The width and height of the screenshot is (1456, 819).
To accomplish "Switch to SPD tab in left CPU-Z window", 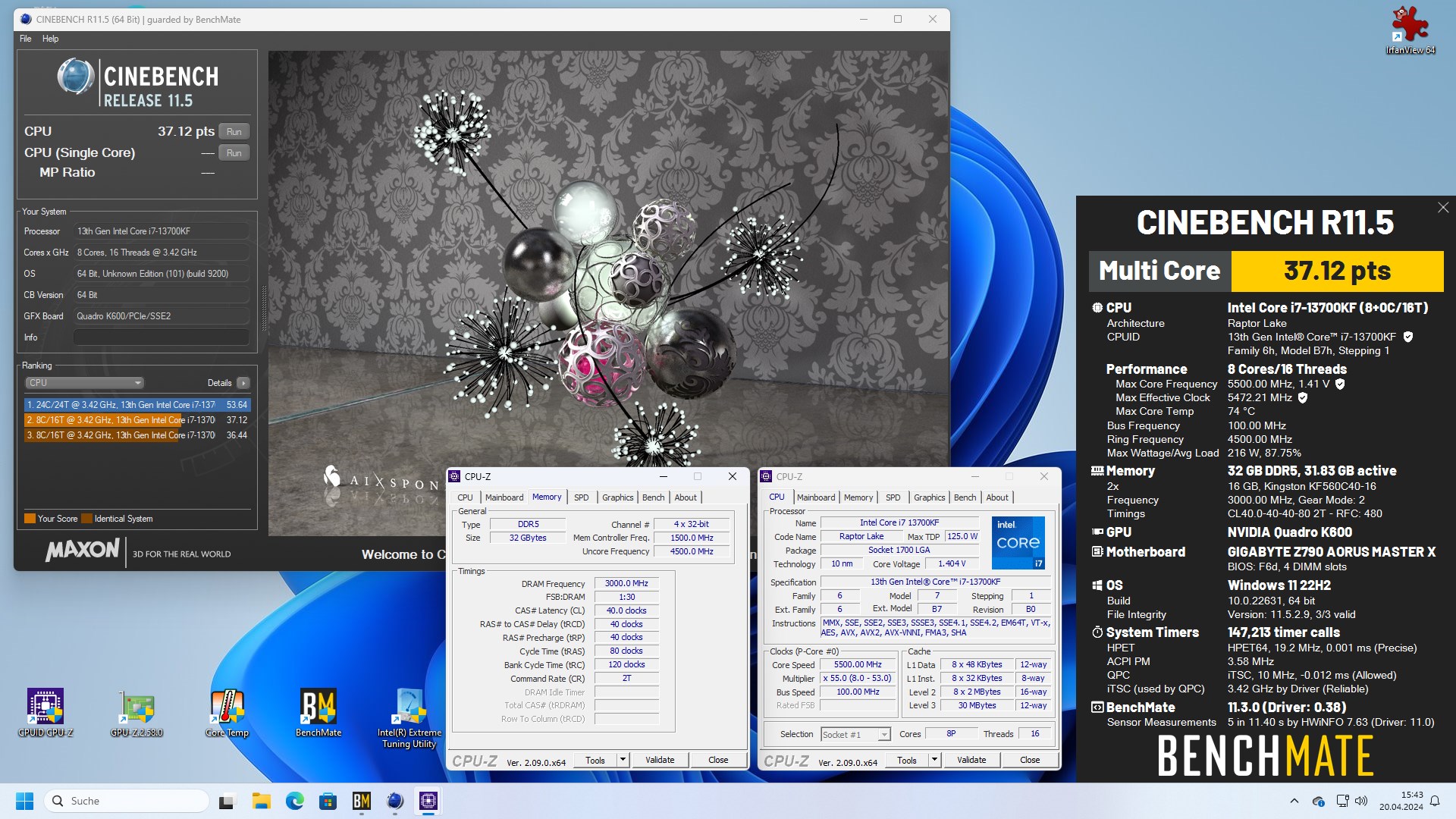I will [x=582, y=497].
